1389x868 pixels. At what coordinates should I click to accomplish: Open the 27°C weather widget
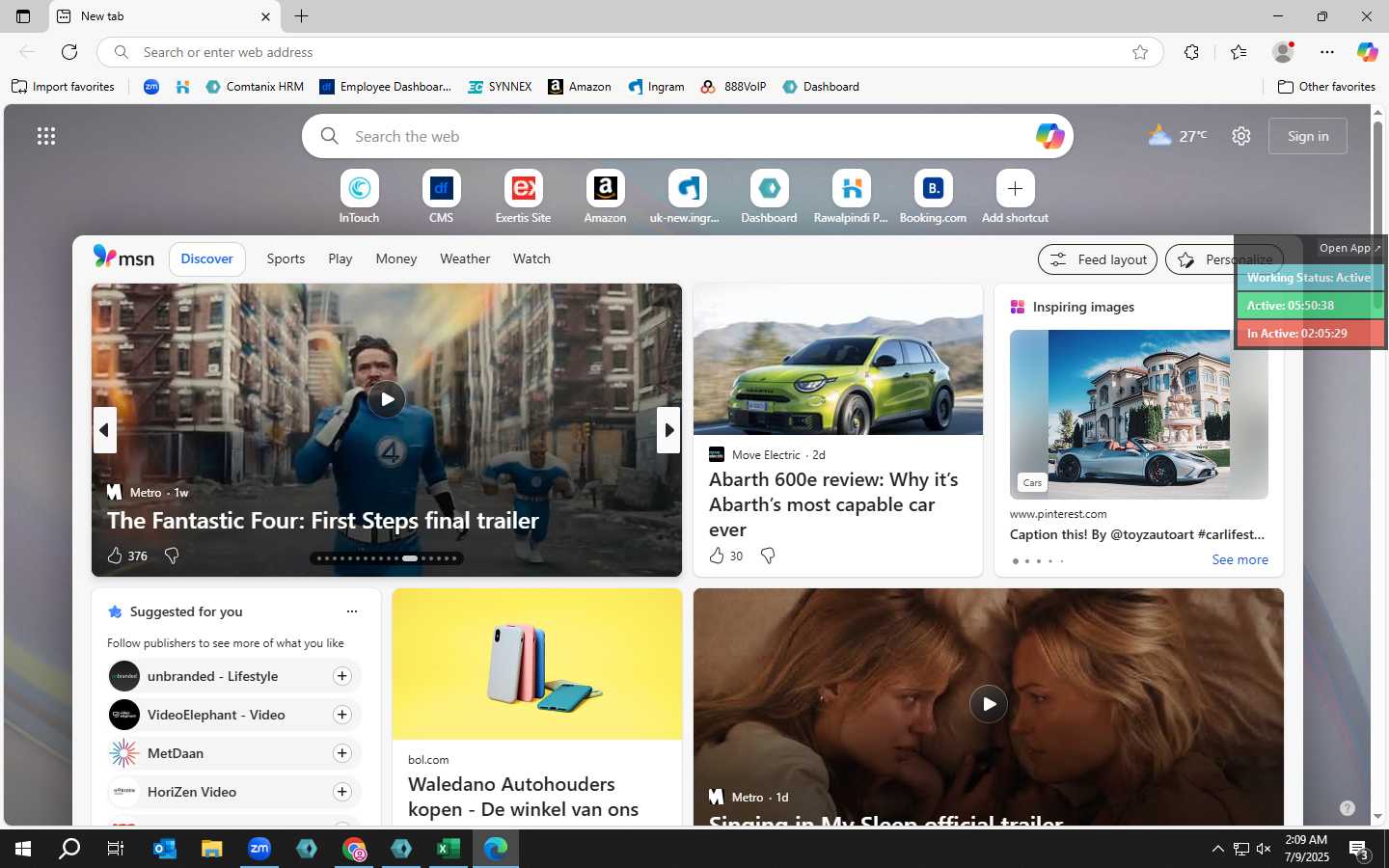1177,136
